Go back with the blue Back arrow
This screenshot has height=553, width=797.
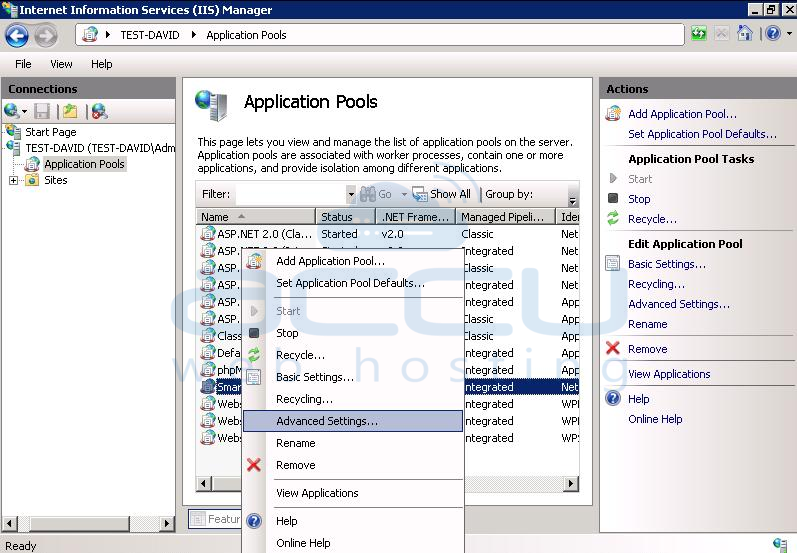(x=17, y=36)
